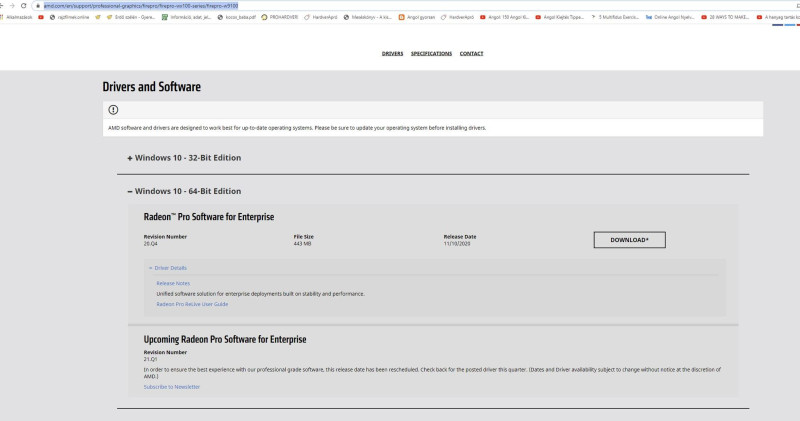Open the Online Angol Nyelv bookmark

pyautogui.click(x=670, y=17)
